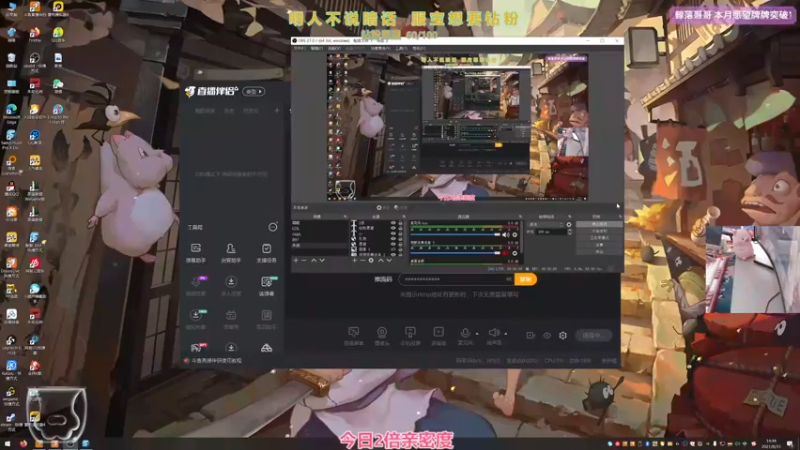Click the record video icon in the Douyu bottom bar

click(x=531, y=335)
